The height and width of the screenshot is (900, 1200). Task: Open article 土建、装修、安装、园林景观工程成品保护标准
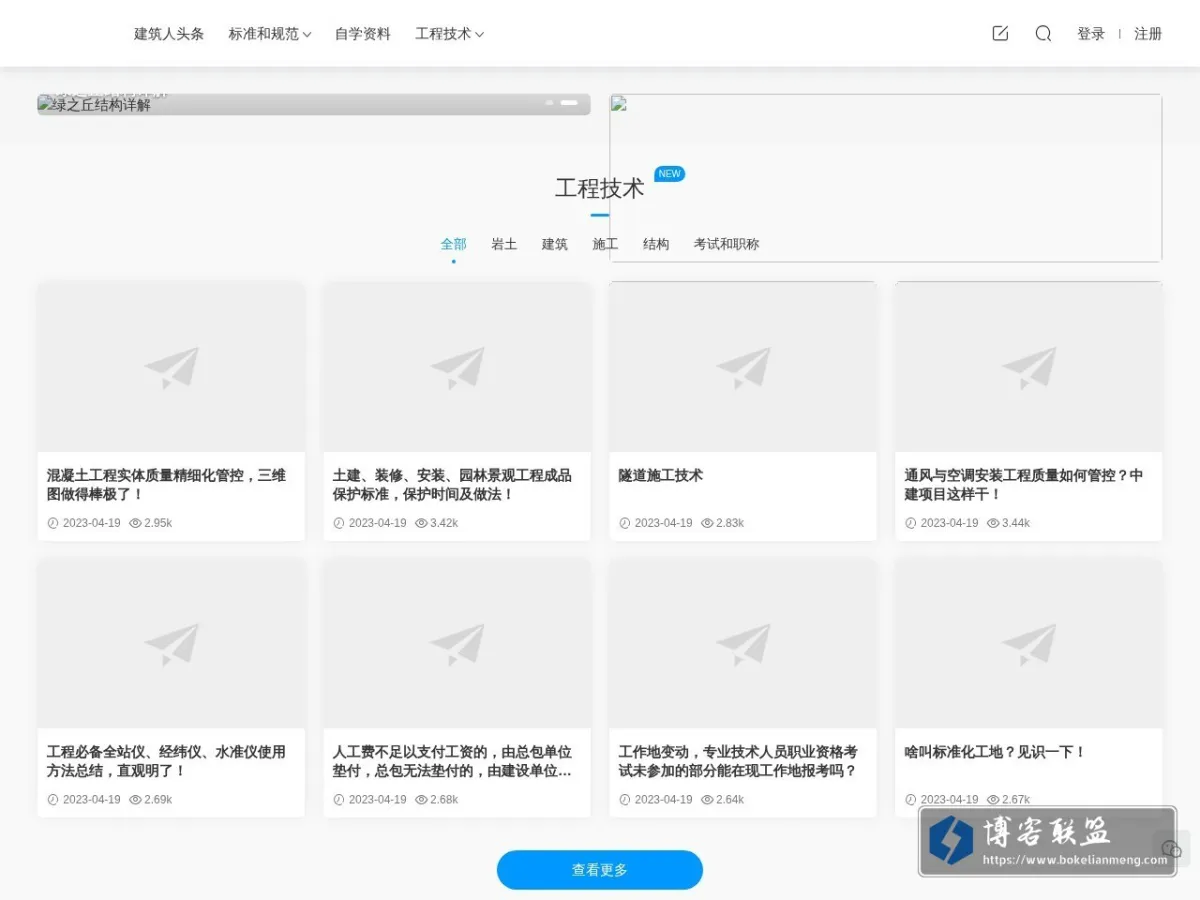(x=453, y=485)
